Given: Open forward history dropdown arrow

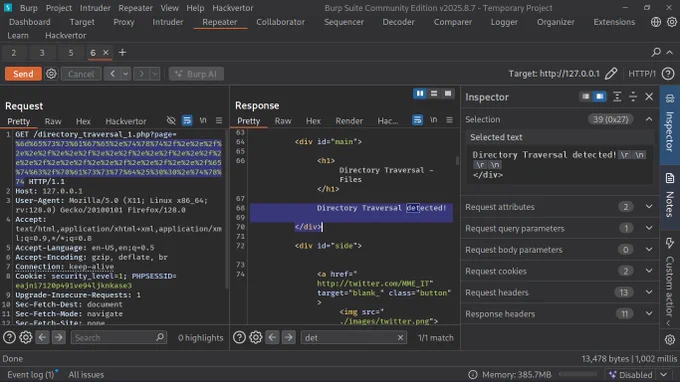Looking at the screenshot, I should [x=155, y=74].
